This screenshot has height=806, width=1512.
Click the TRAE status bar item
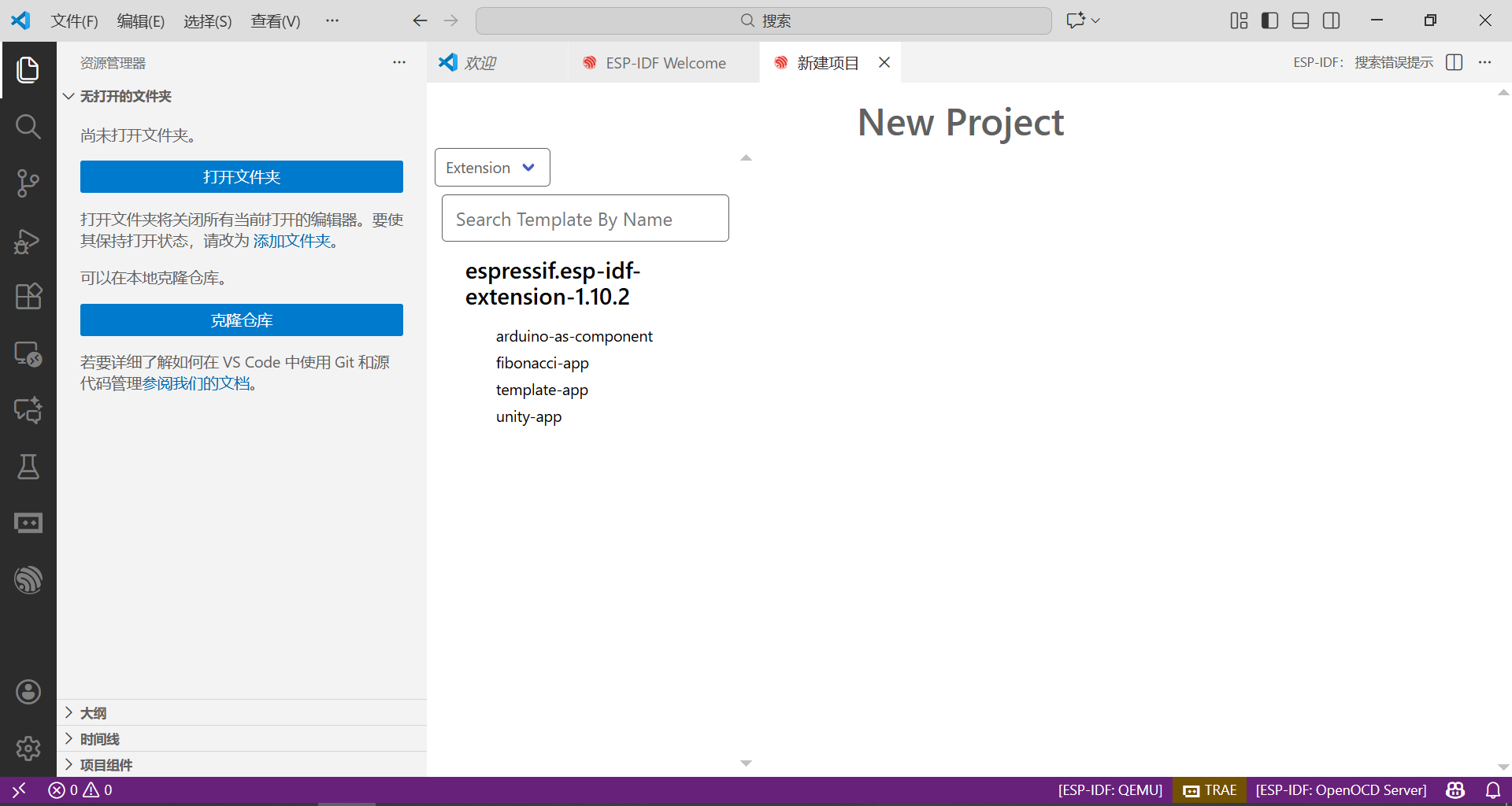(1210, 789)
